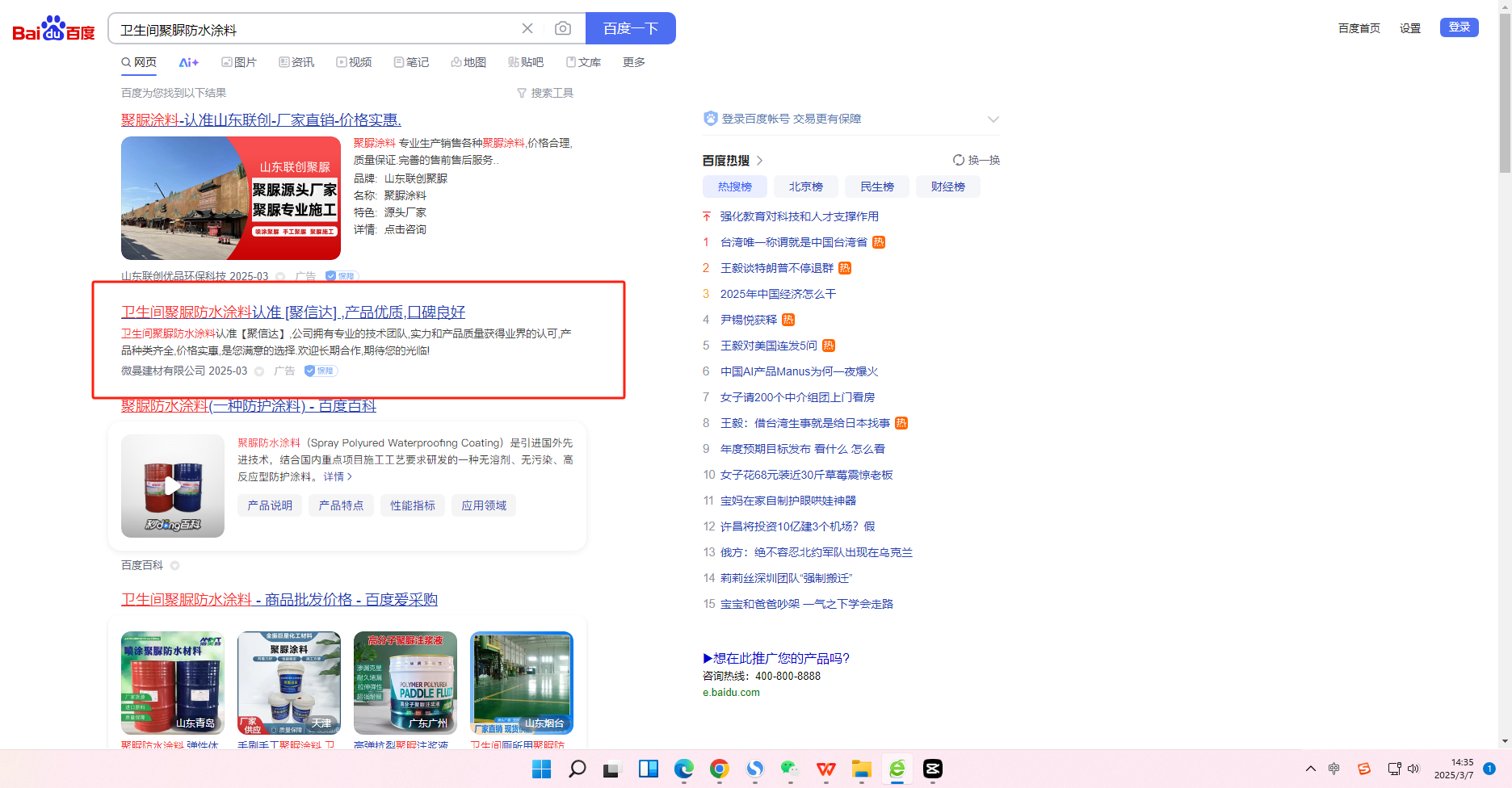The image size is (1512, 788).
Task: Select the 北京榜 hot list tab
Action: [x=805, y=187]
